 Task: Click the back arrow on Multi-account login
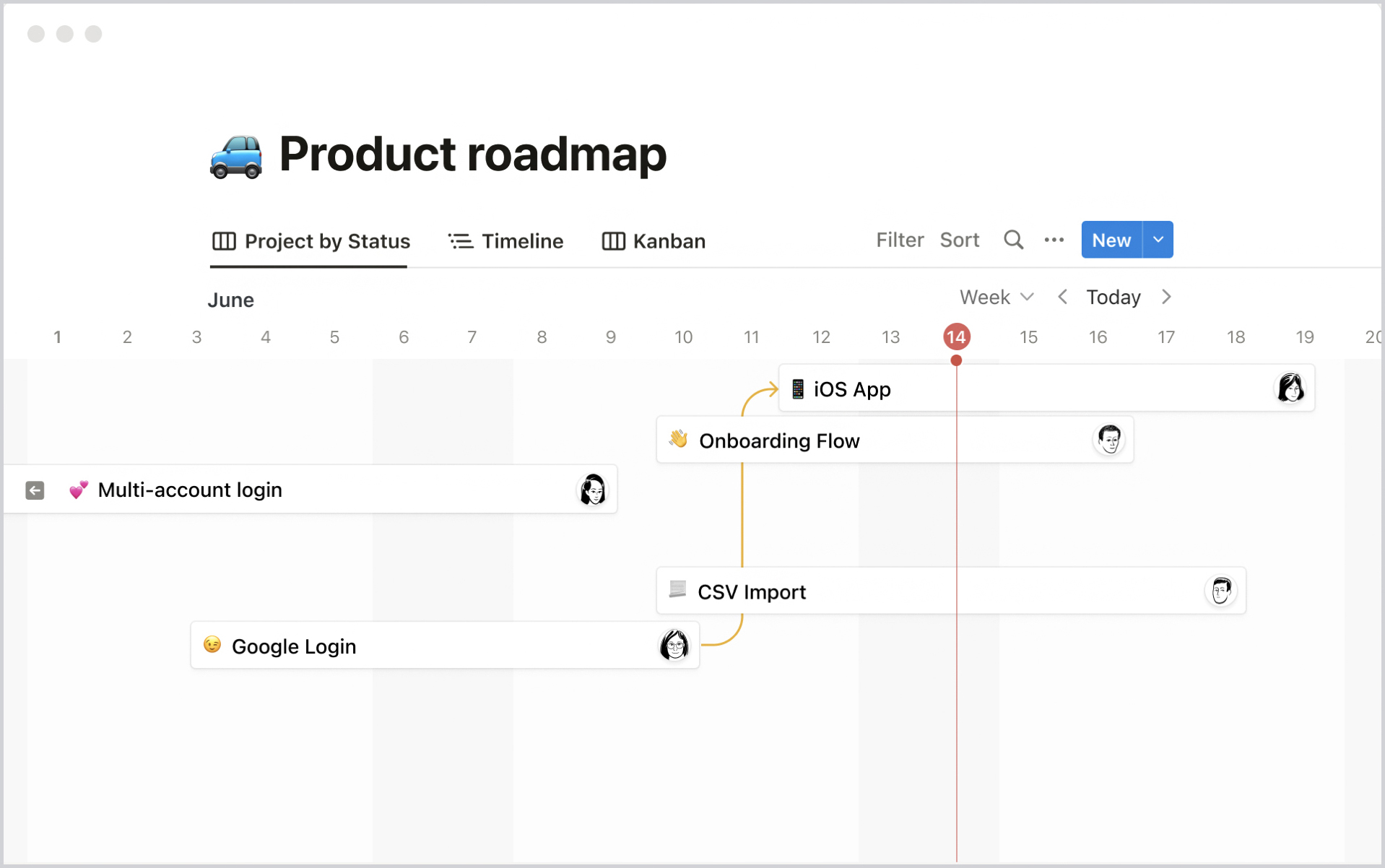35,490
